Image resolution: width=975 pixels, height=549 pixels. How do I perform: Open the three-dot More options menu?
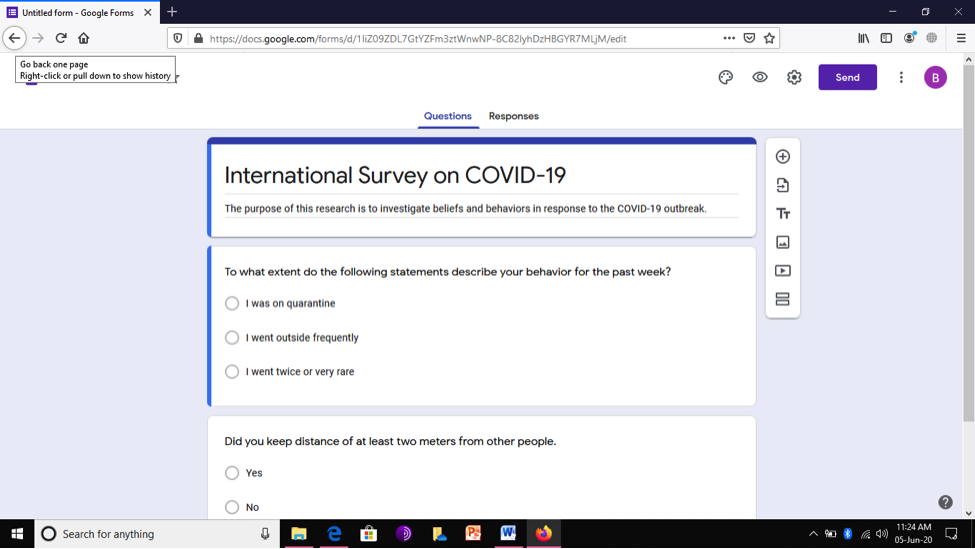(901, 77)
